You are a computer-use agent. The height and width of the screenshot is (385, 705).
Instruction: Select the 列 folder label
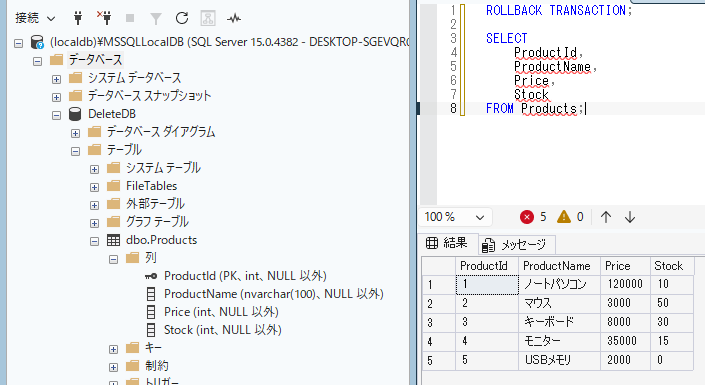pos(151,258)
